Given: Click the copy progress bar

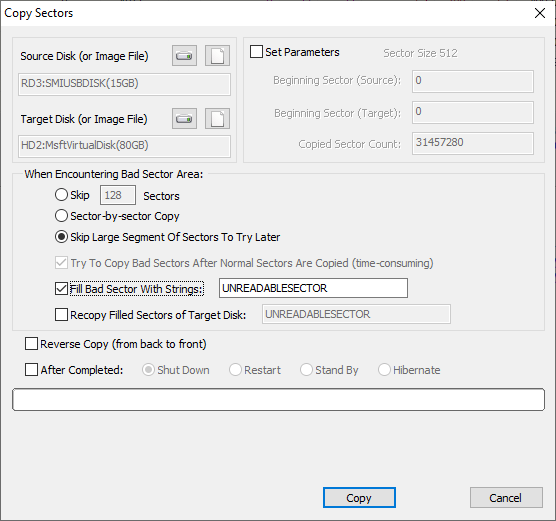Looking at the screenshot, I should tap(278, 399).
